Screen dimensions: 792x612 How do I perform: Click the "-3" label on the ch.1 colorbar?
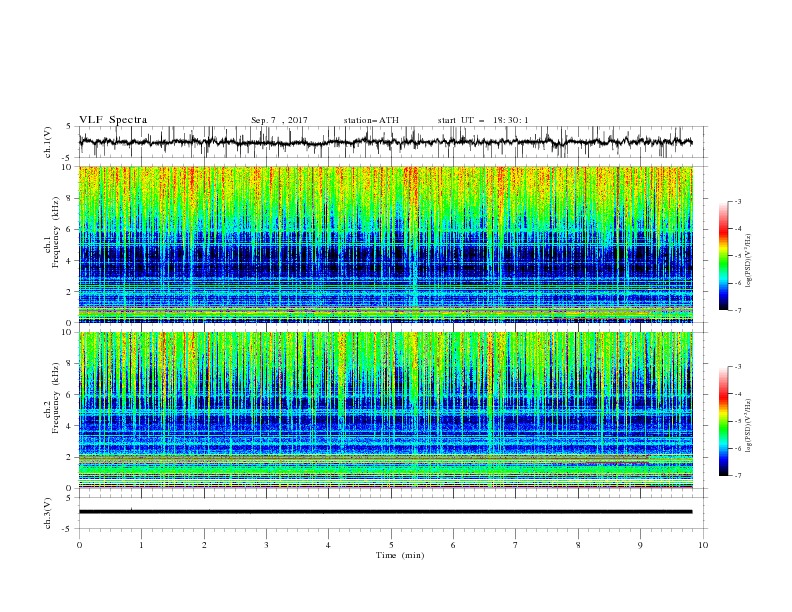tap(737, 202)
